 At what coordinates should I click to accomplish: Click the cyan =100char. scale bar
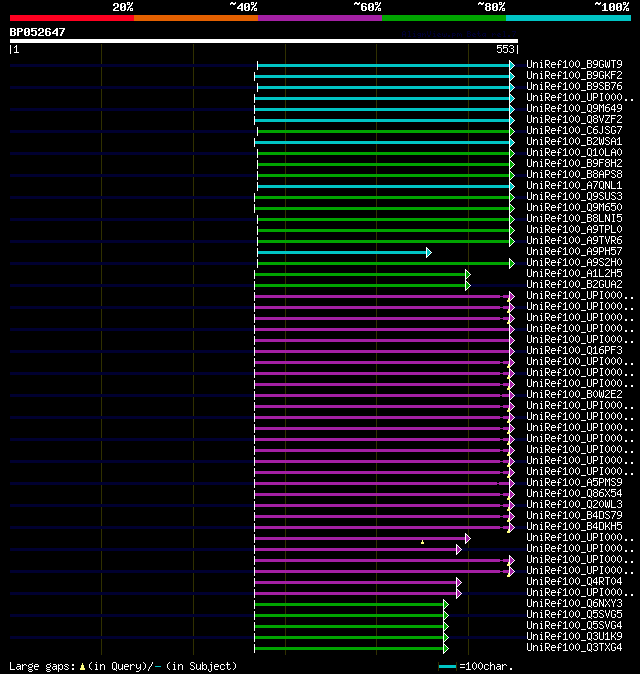point(447,667)
